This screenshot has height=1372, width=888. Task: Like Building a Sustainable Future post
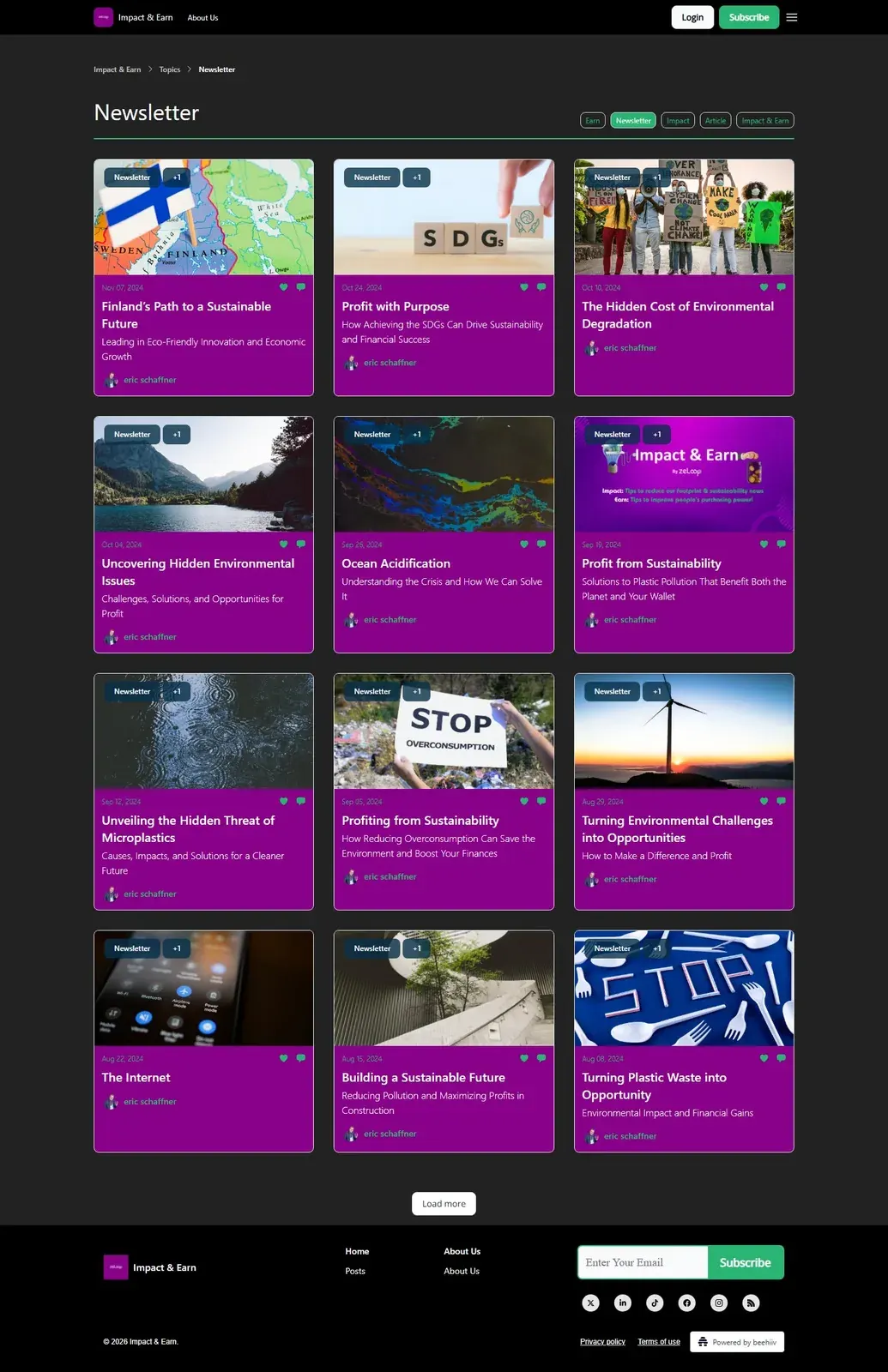(524, 1058)
